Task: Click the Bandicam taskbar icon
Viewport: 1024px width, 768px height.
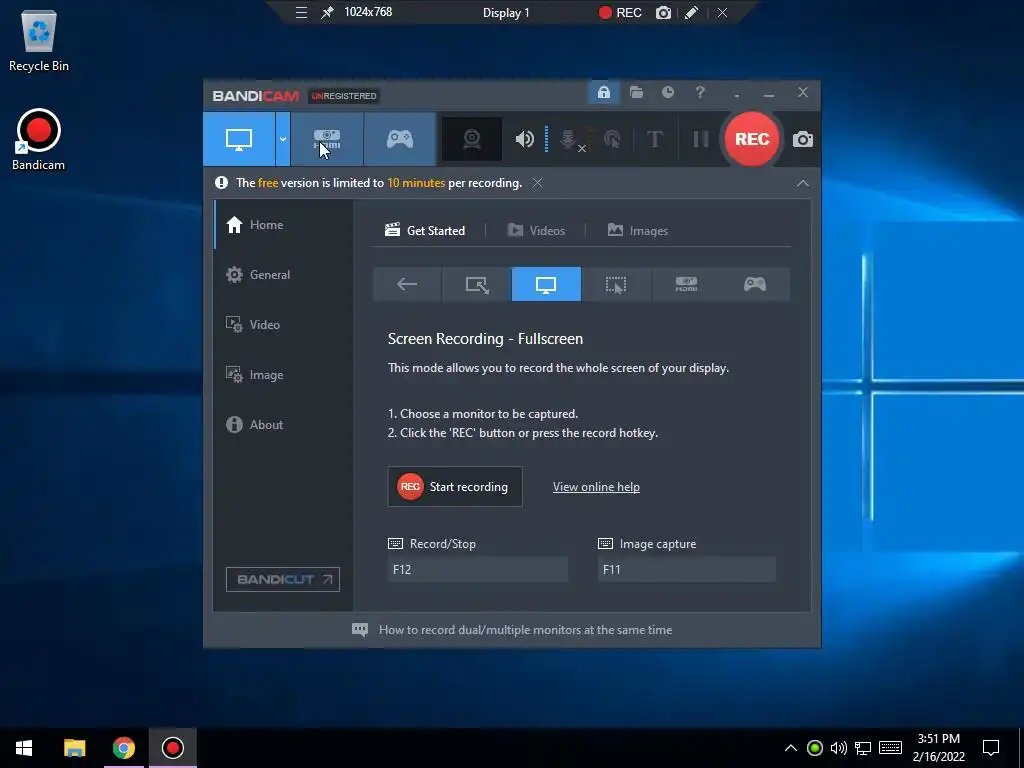Action: (173, 748)
